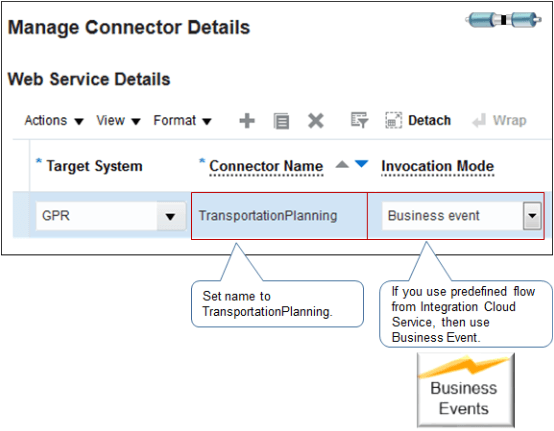Click the Manage Connector Details title
Screen dimensions: 554x431
[129, 28]
